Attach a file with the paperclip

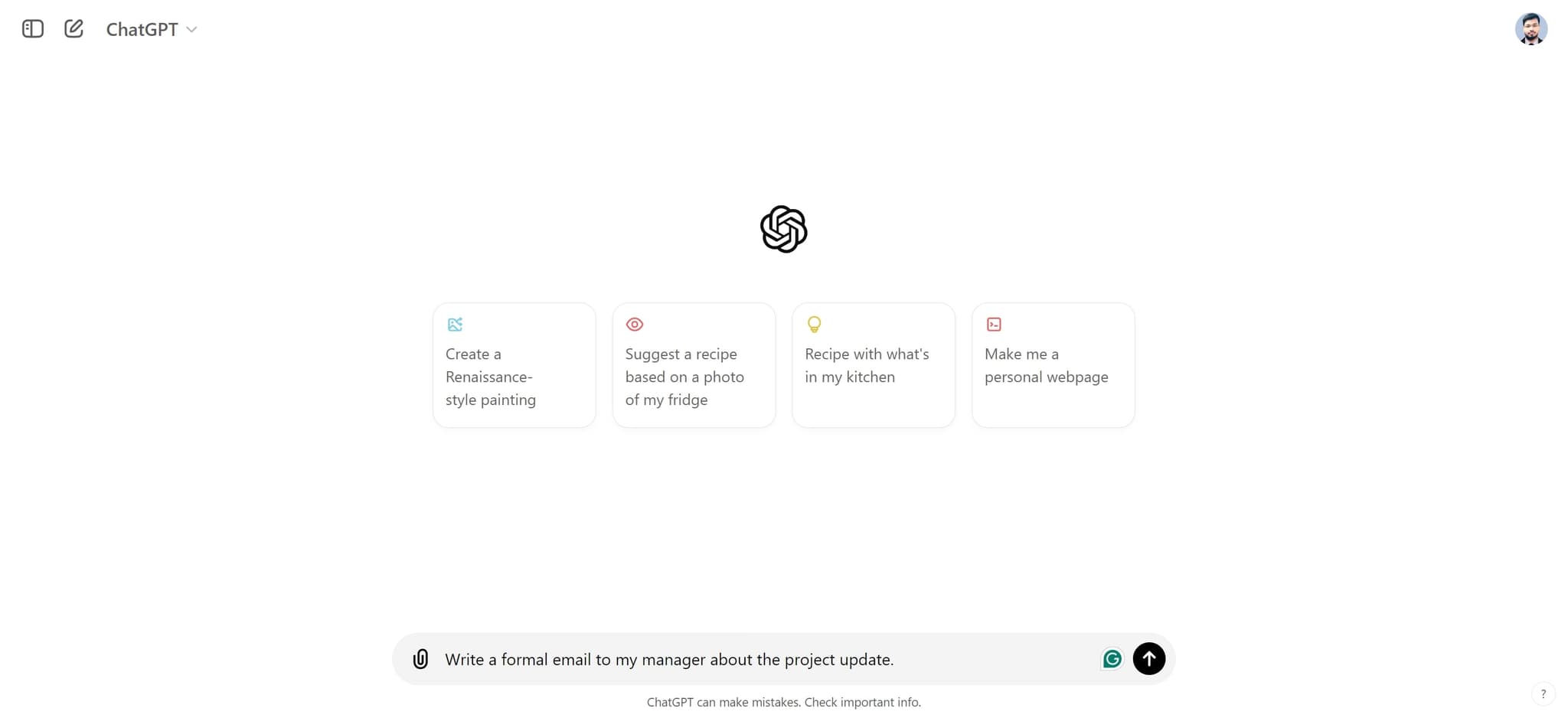pos(420,659)
